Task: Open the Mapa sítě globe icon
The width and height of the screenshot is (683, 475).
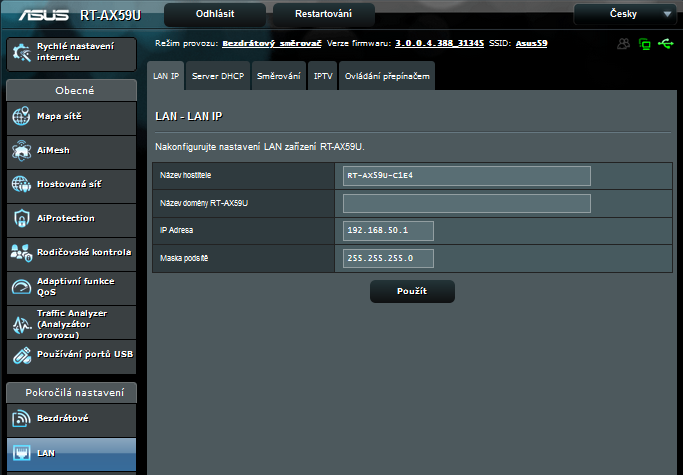Action: (x=21, y=117)
